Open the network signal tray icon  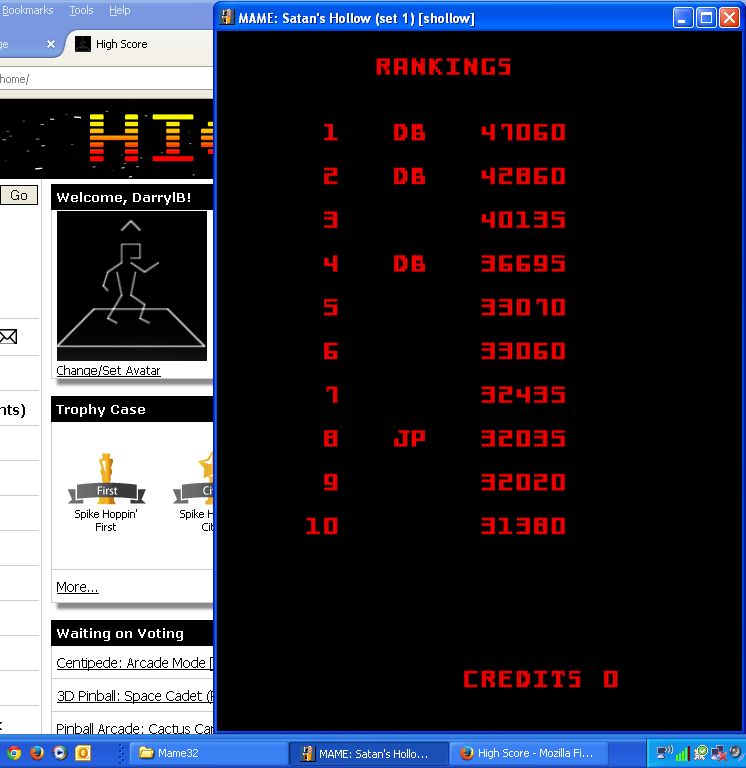tap(682, 753)
